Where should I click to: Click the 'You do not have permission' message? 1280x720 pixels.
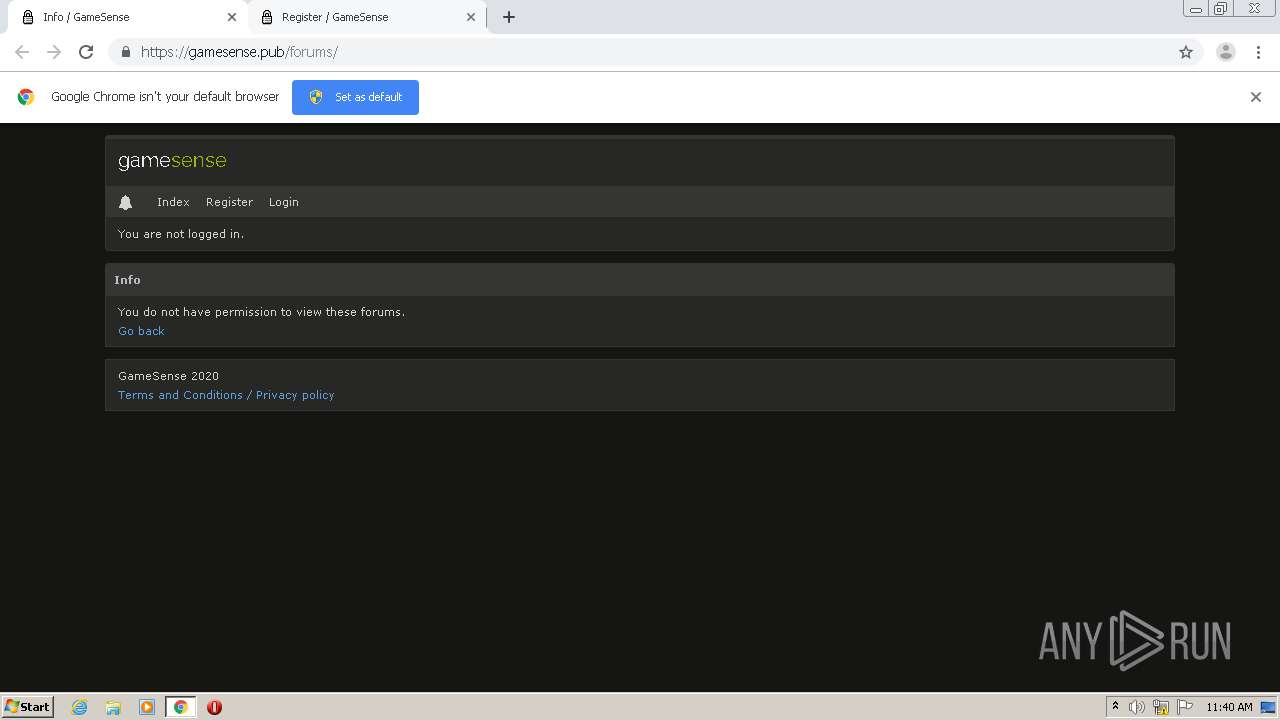point(261,312)
